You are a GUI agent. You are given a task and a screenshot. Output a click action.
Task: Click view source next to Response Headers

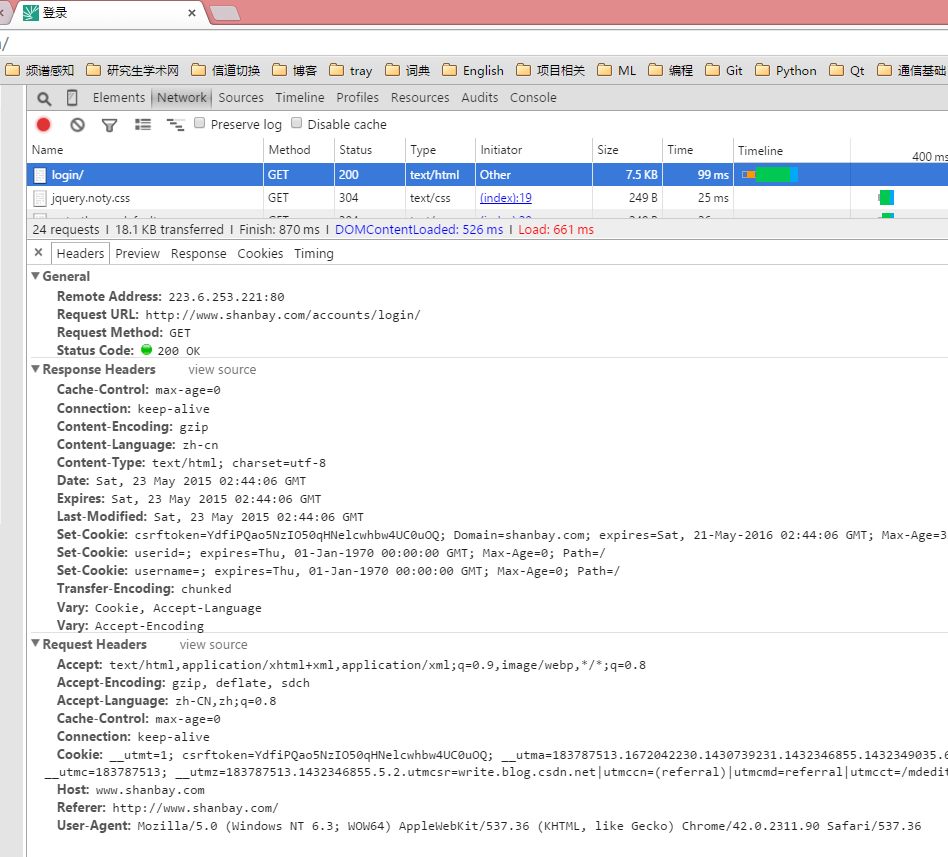click(222, 370)
